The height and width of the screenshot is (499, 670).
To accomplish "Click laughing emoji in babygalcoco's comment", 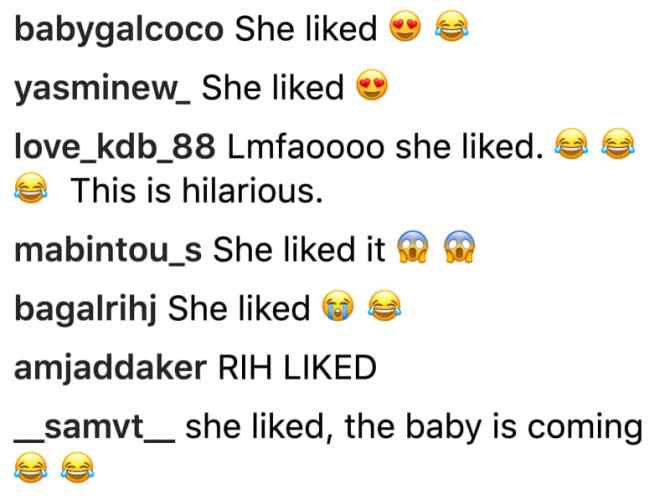I will (452, 26).
